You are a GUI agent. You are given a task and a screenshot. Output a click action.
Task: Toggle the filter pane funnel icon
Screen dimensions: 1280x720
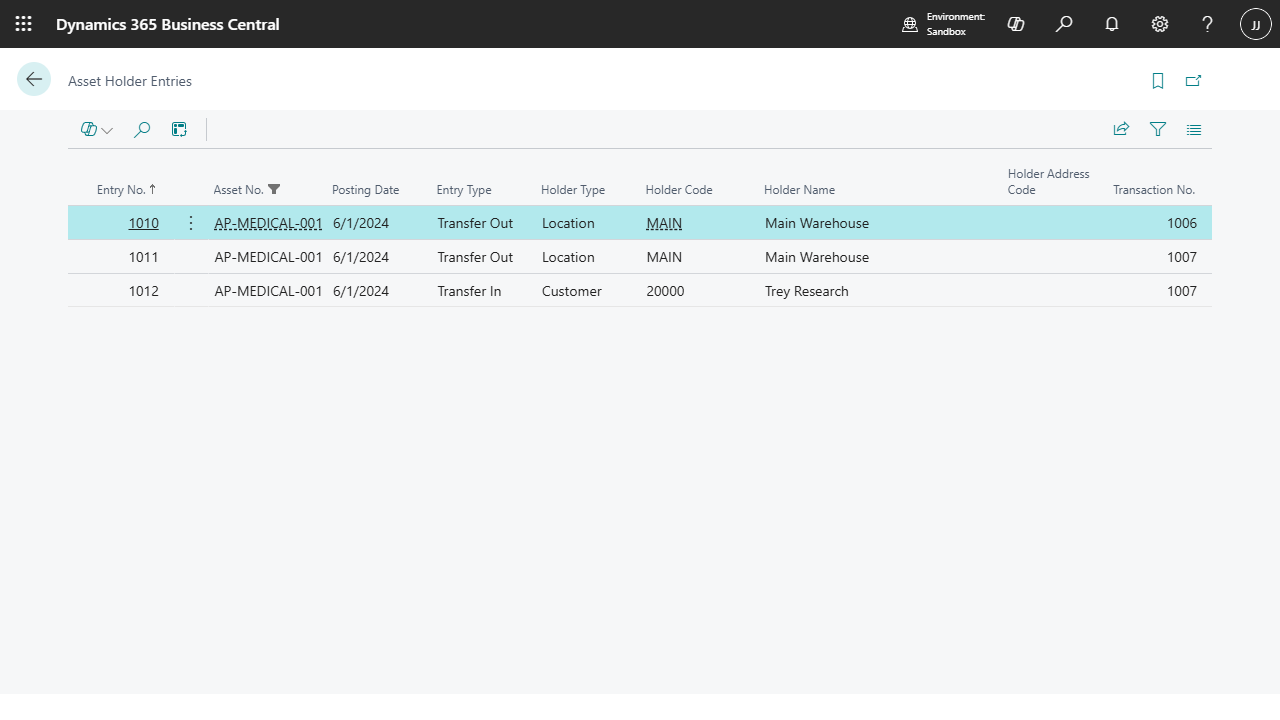click(x=1158, y=129)
